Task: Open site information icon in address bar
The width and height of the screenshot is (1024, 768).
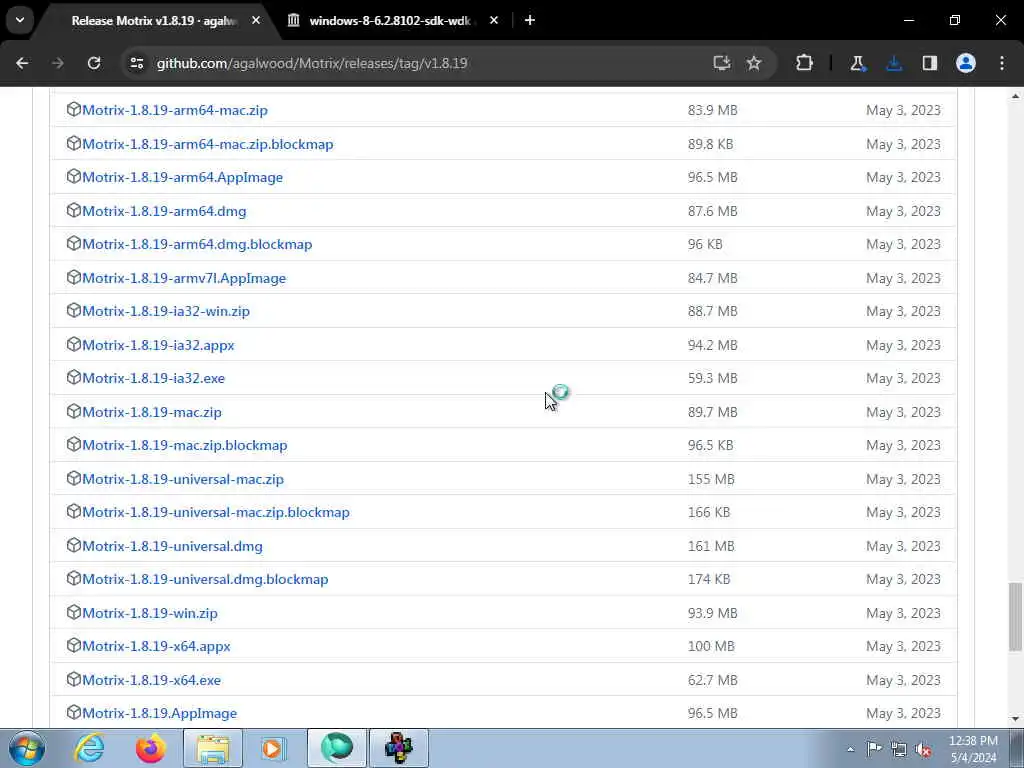Action: coord(136,63)
